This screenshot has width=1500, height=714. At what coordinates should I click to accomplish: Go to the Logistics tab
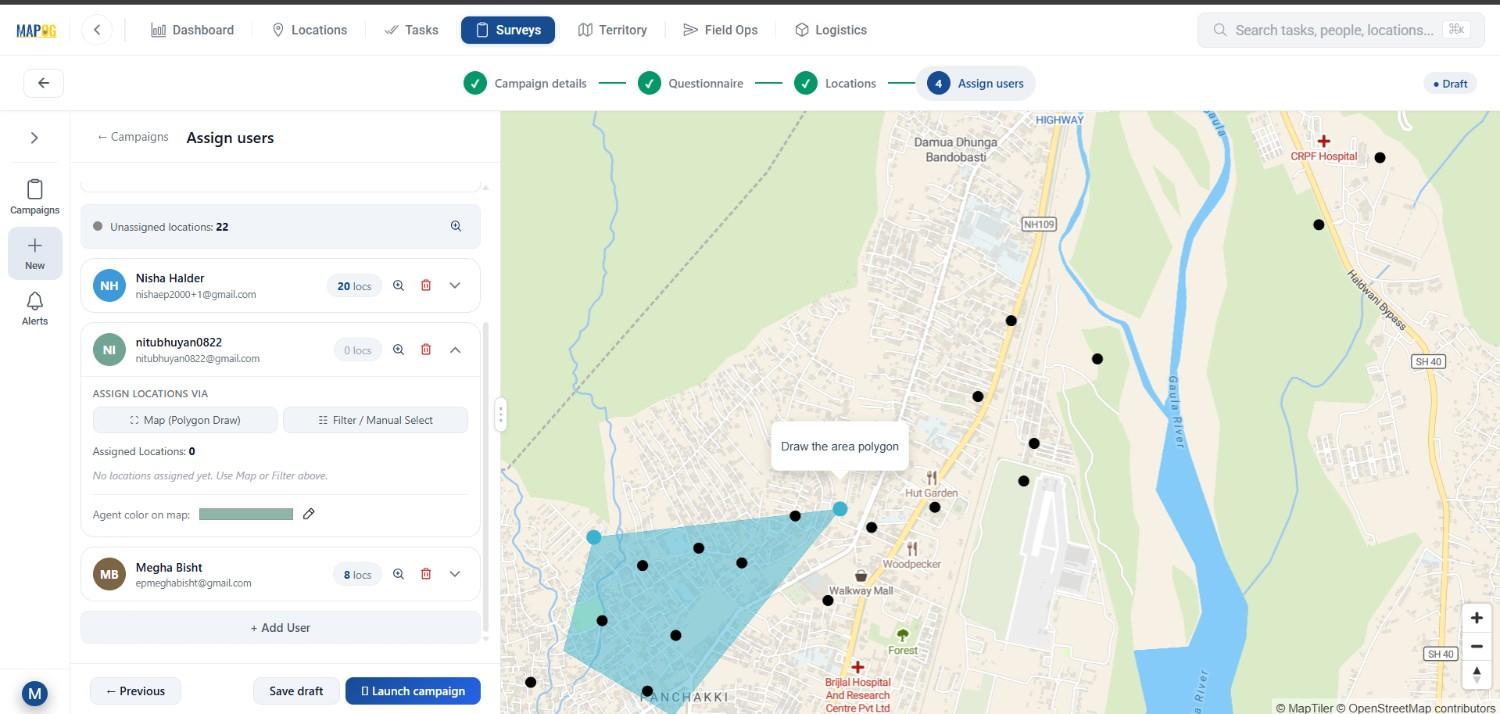(x=830, y=30)
